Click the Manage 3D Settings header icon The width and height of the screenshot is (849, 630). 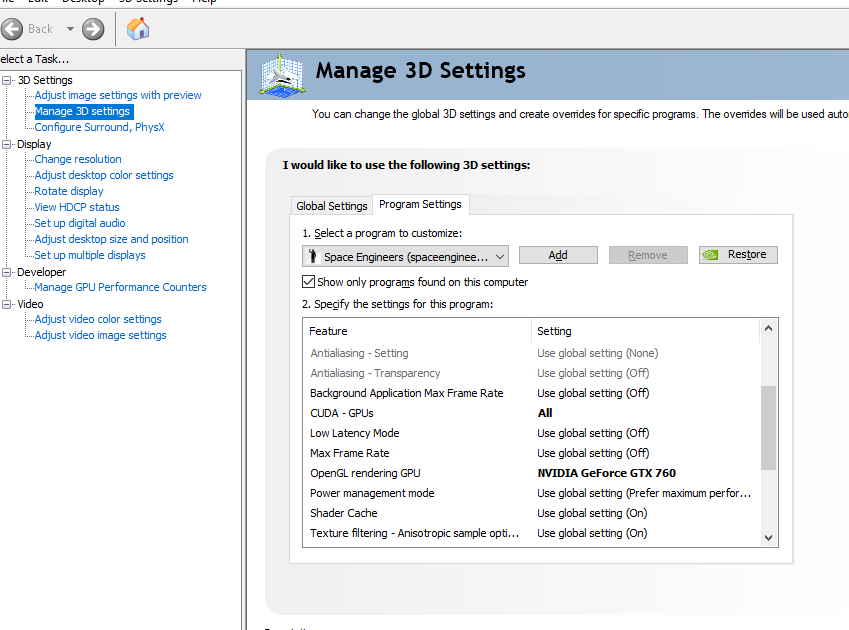283,76
